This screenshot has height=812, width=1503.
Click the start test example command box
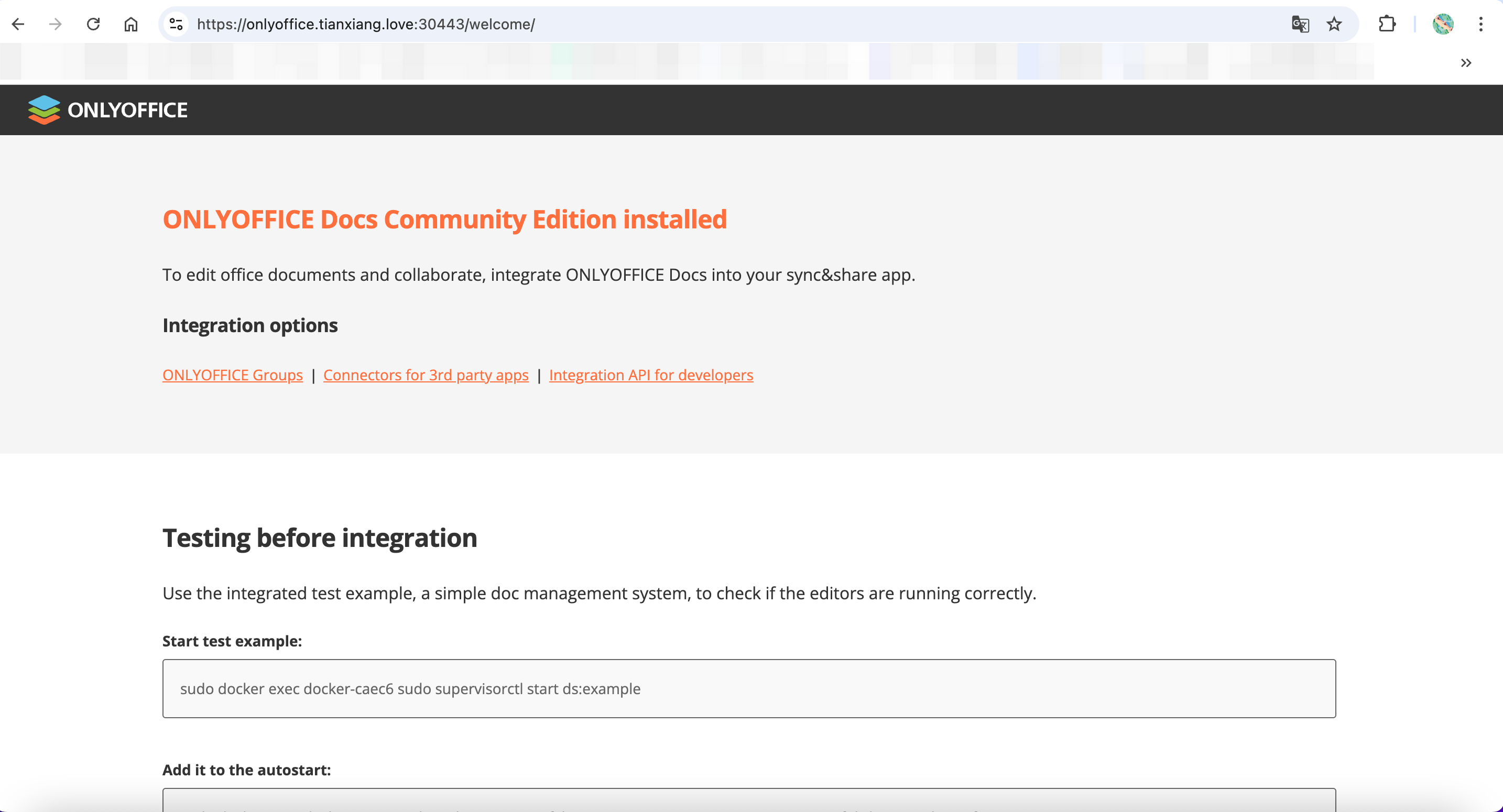[748, 688]
